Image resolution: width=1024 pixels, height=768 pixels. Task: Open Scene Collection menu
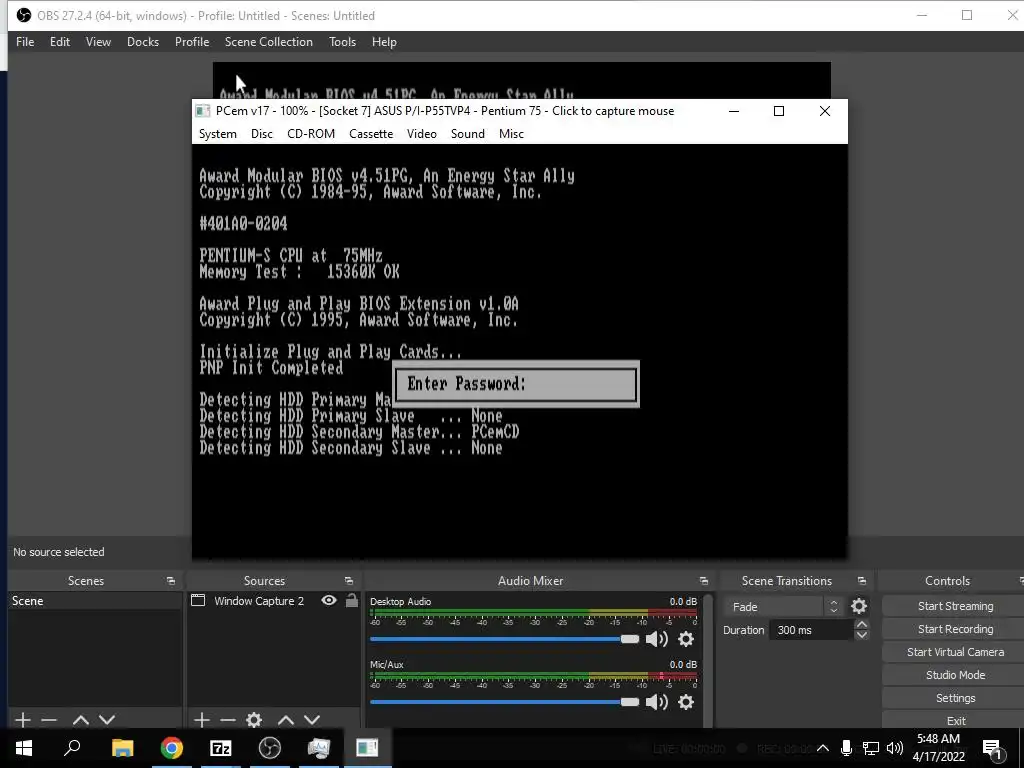point(268,42)
